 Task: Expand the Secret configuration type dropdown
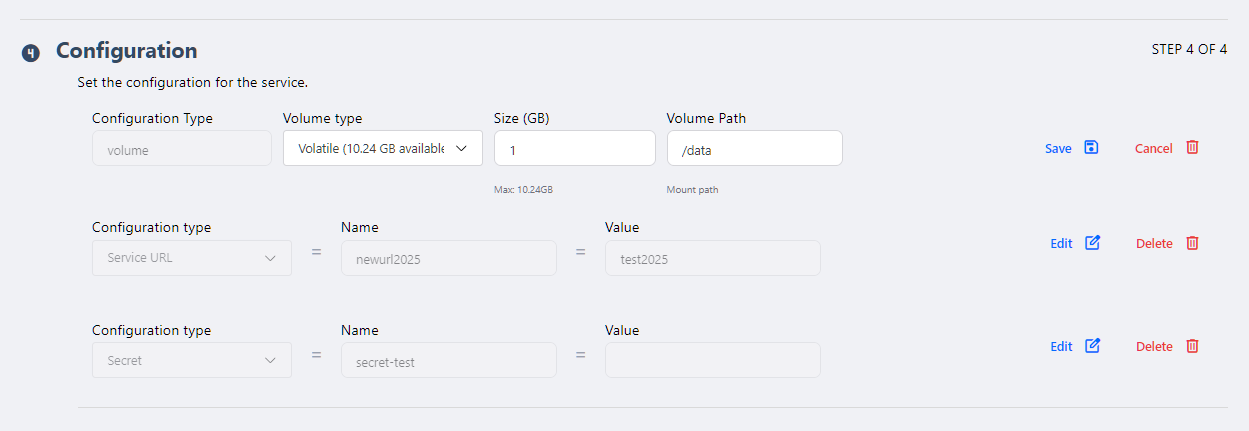pos(191,361)
